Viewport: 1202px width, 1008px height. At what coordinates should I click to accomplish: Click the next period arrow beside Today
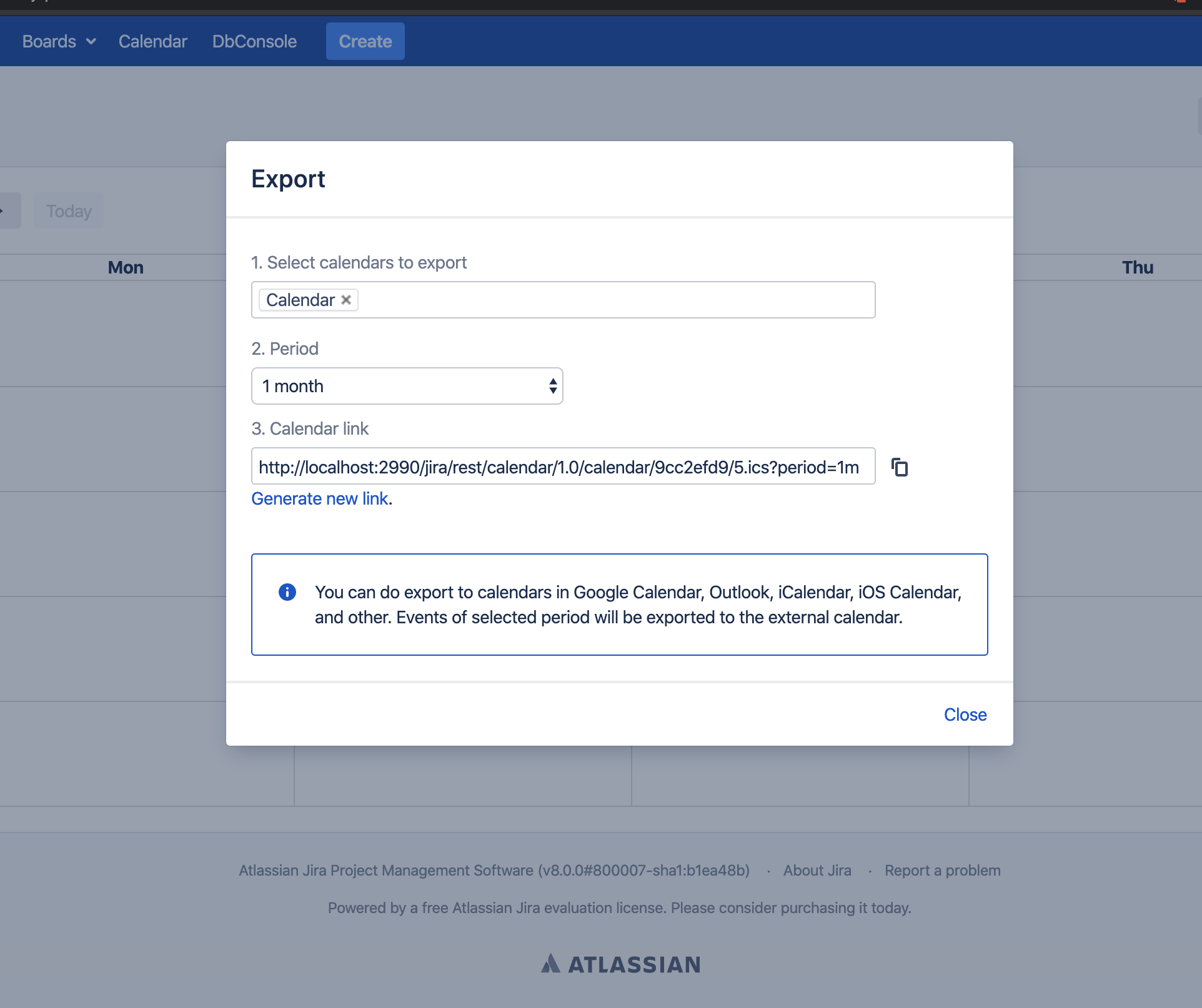(9, 211)
